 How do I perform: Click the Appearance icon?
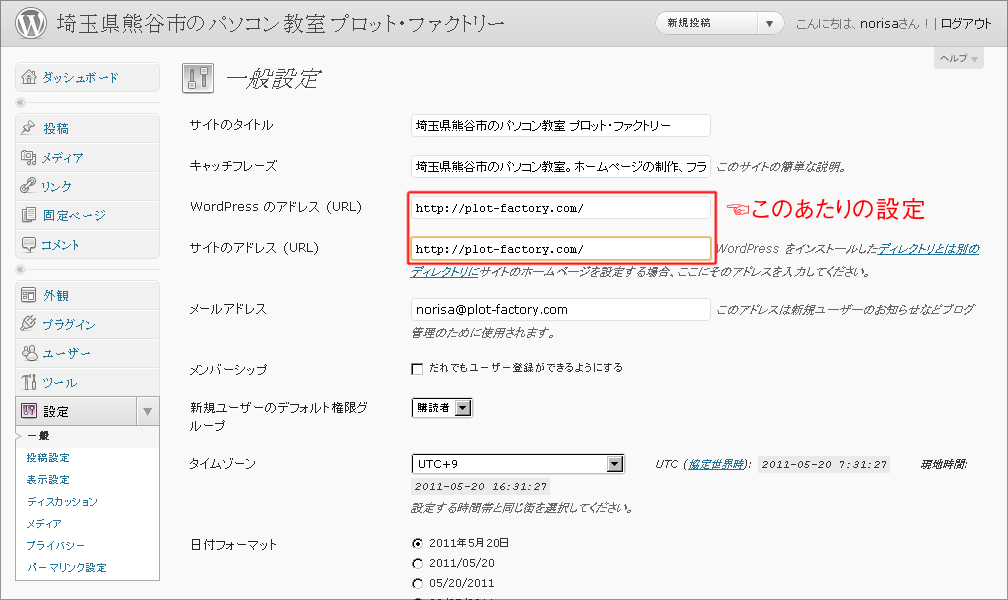pyautogui.click(x=28, y=295)
